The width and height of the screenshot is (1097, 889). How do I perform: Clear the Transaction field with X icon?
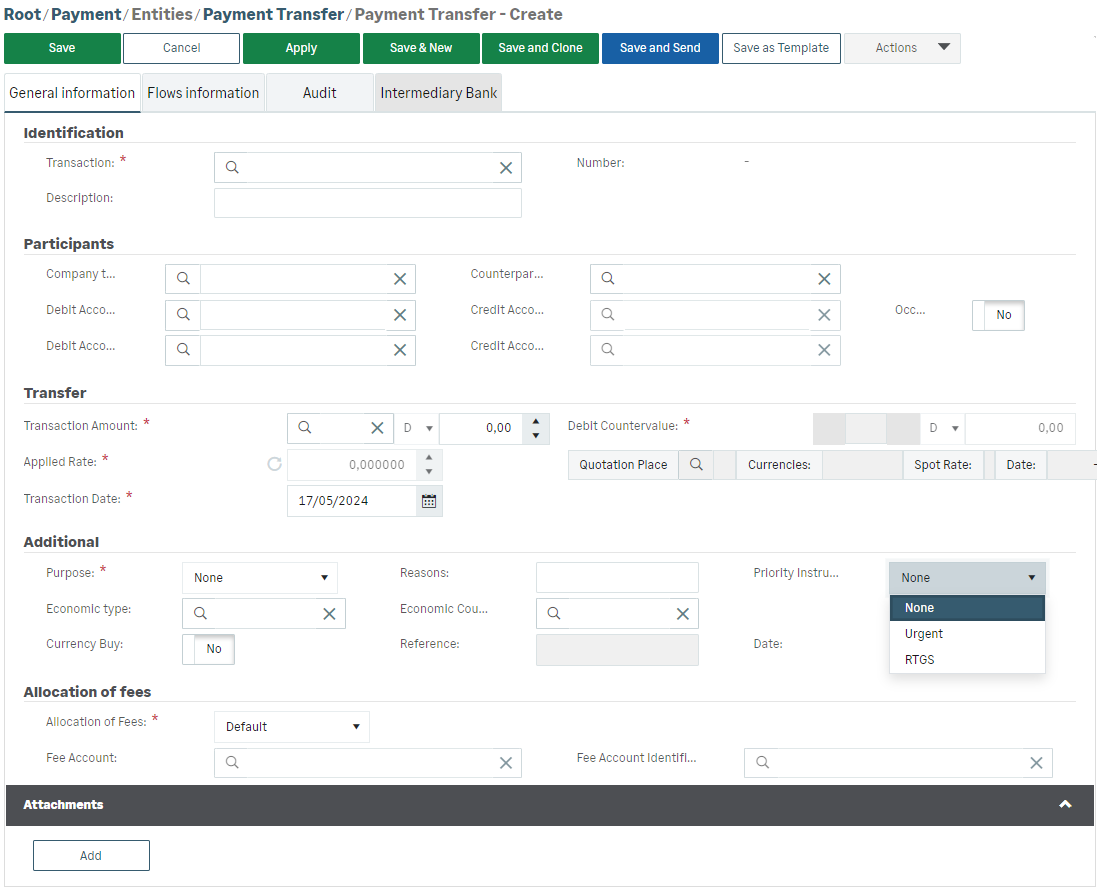coord(506,168)
